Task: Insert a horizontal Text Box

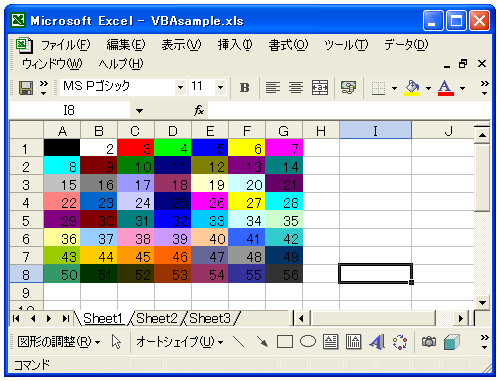Action: coord(331,342)
